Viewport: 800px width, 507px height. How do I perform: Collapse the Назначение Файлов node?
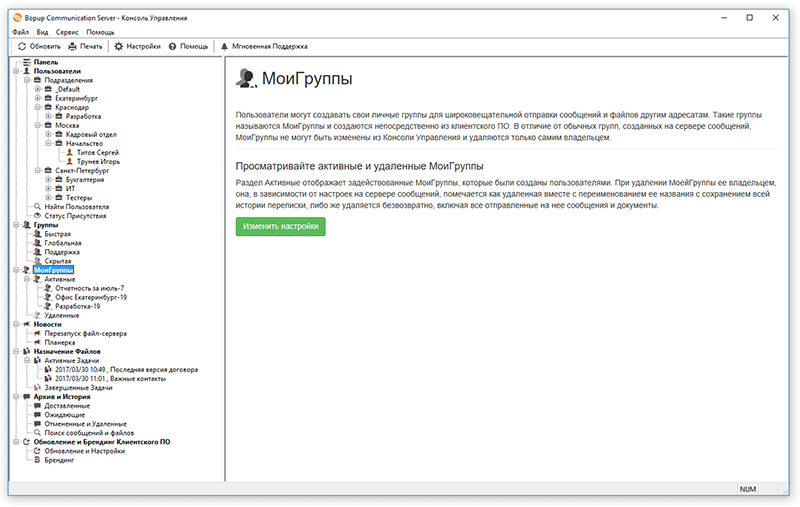(16, 351)
